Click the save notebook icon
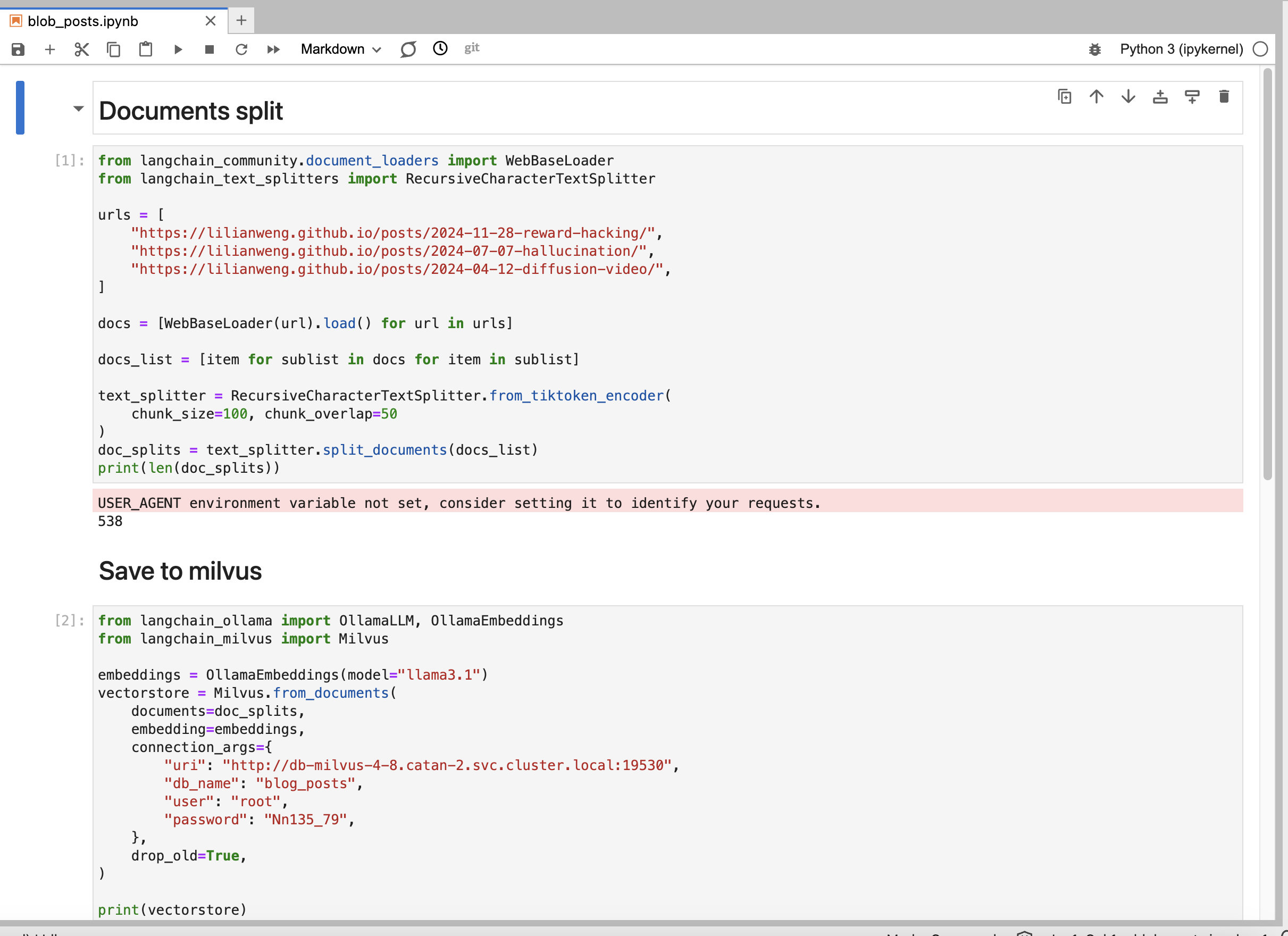Viewport: 1288px width, 936px height. click(x=18, y=49)
